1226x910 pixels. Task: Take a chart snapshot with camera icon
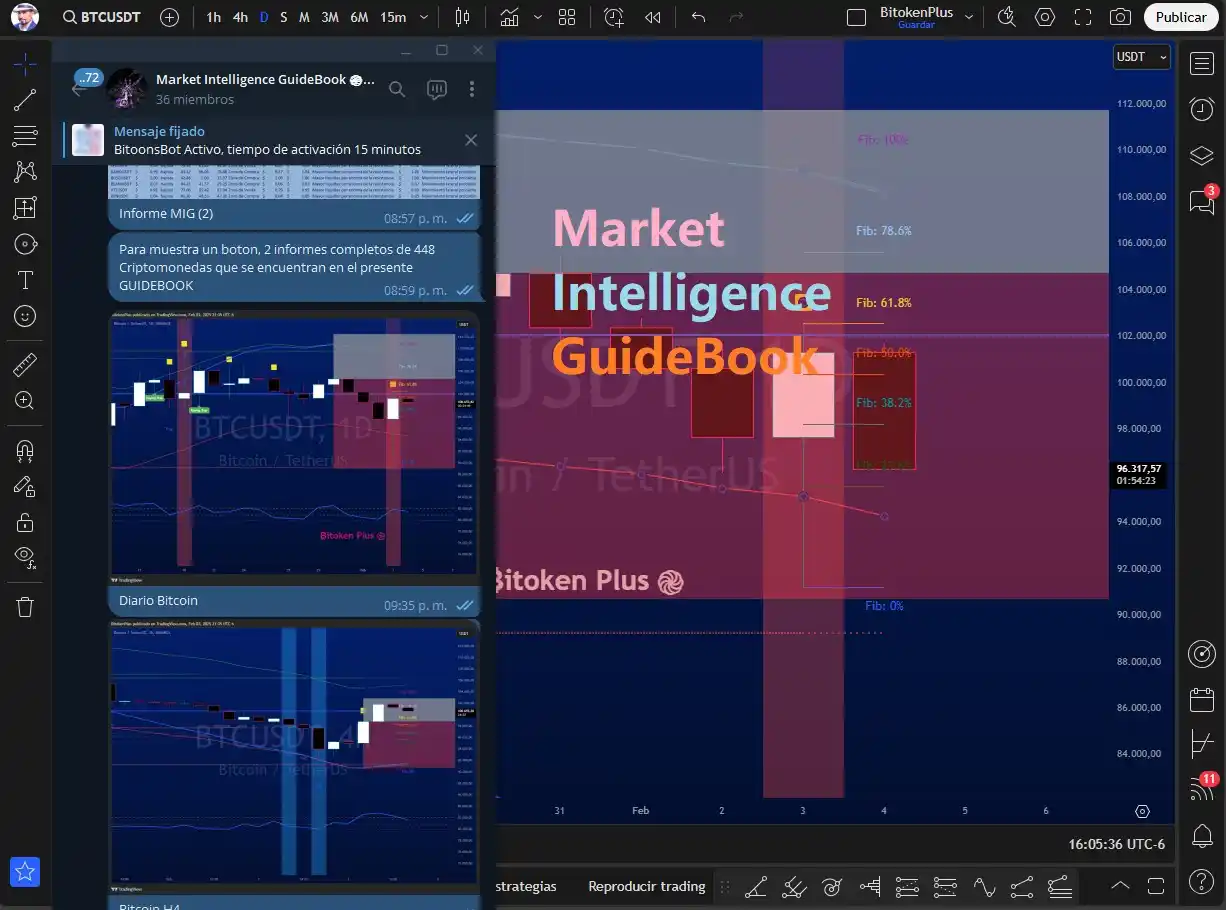point(1121,17)
